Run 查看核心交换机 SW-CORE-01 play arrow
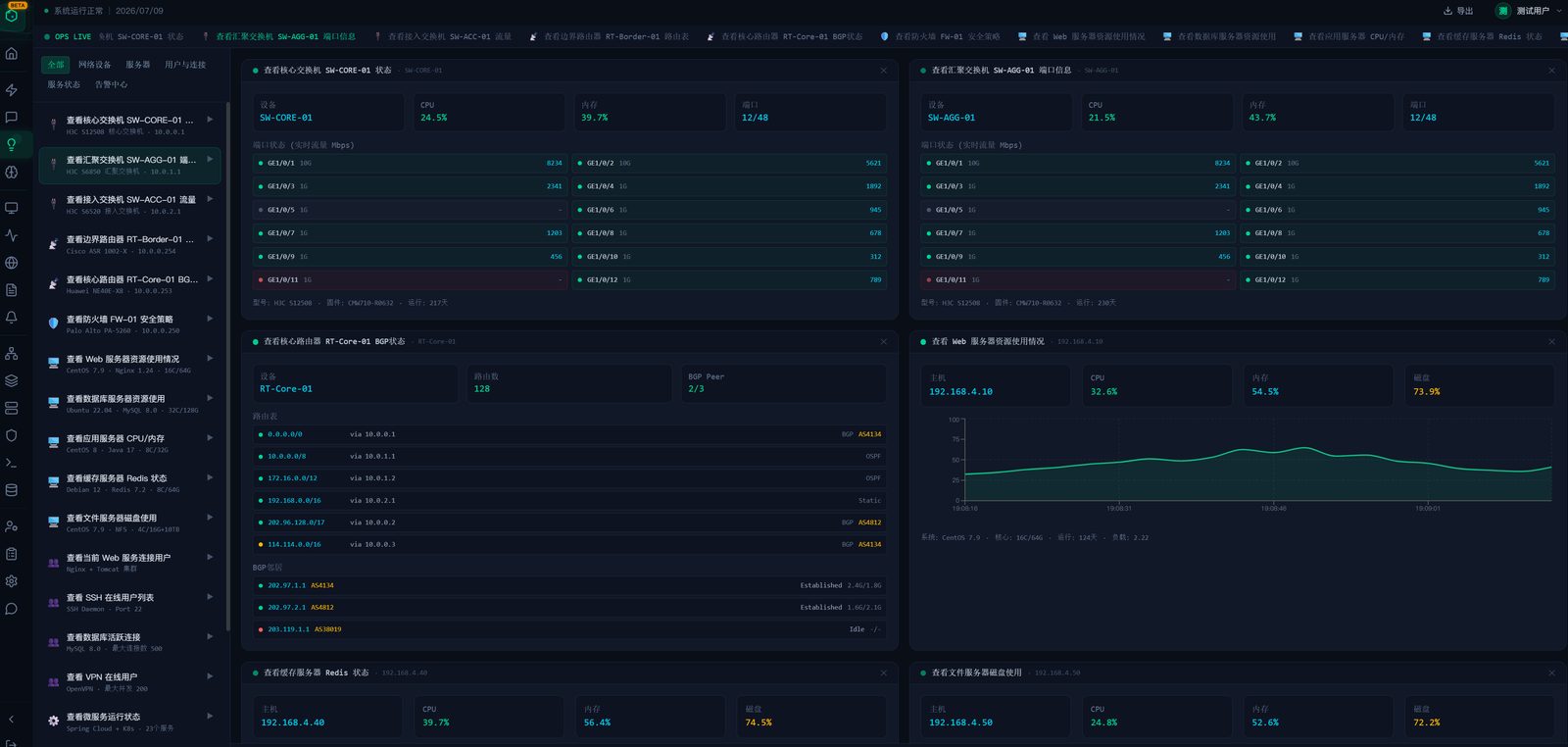 click(210, 120)
